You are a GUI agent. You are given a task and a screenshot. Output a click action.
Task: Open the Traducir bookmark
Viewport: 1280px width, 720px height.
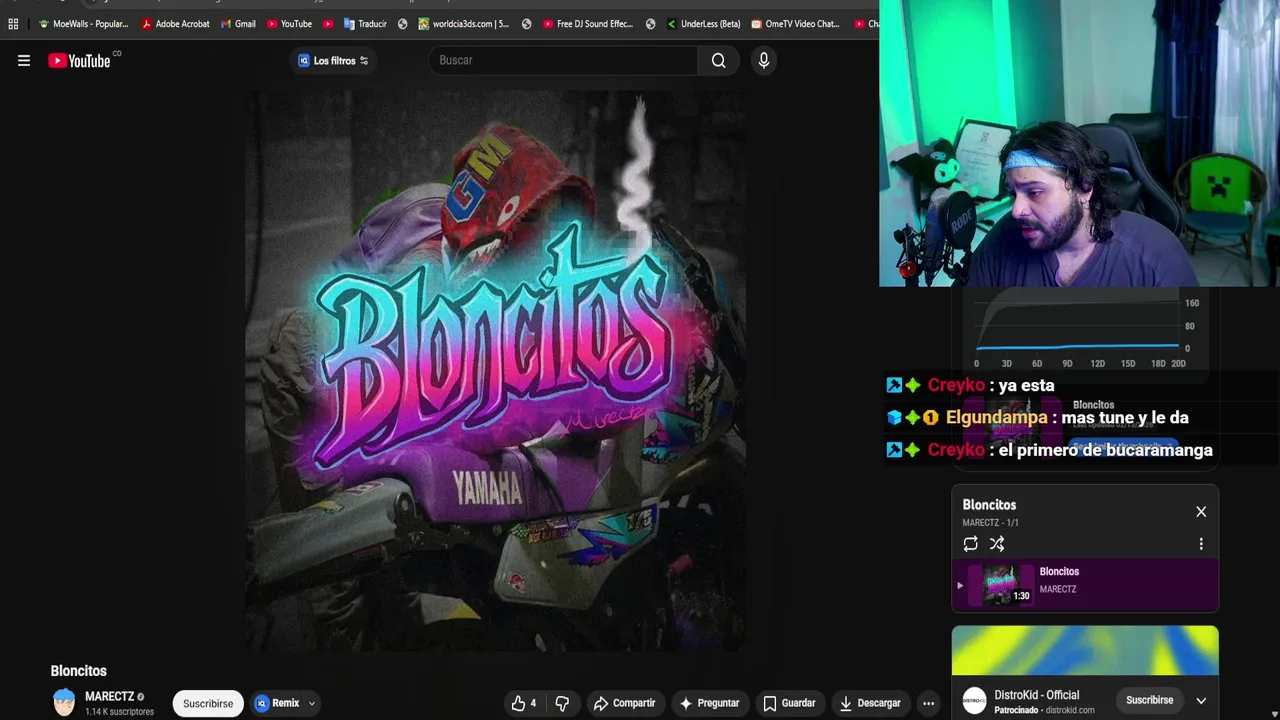(365, 24)
